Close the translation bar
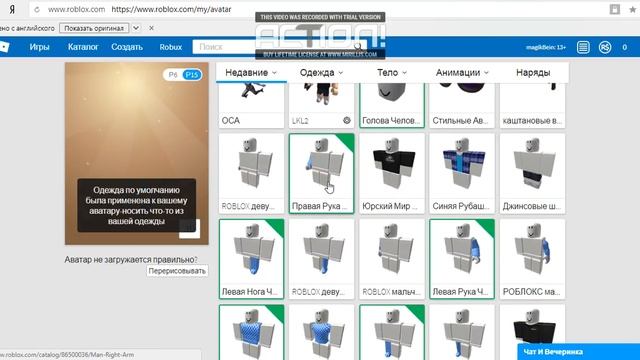 pos(151,28)
